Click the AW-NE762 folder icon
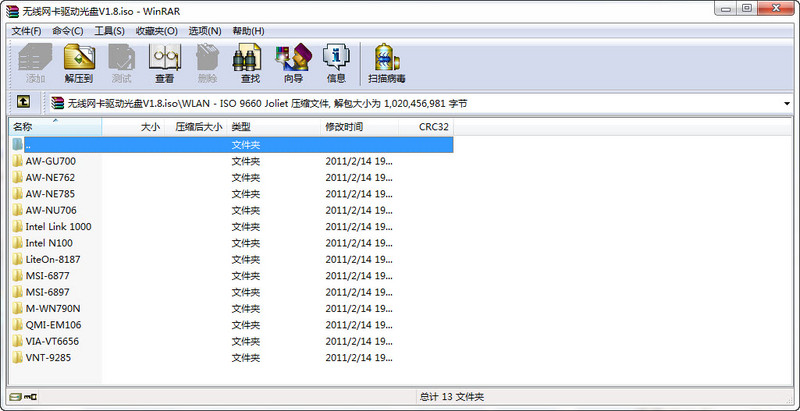This screenshot has height=411, width=800. pos(18,177)
